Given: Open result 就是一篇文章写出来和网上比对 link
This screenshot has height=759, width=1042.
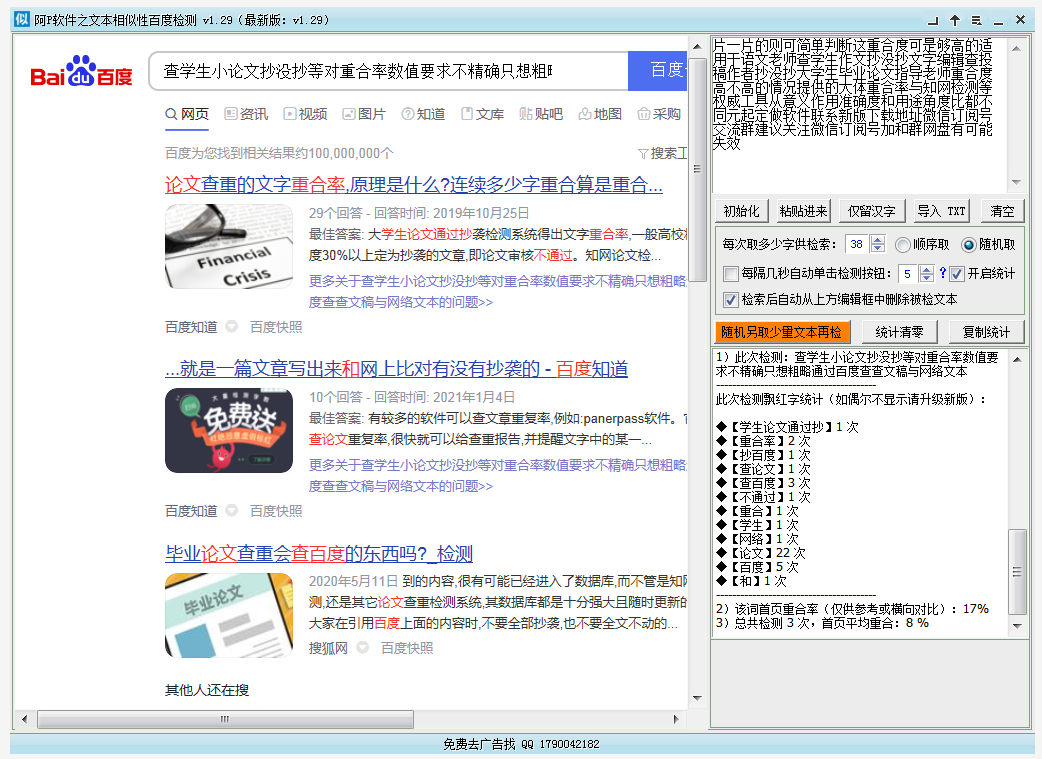Looking at the screenshot, I should pos(396,369).
